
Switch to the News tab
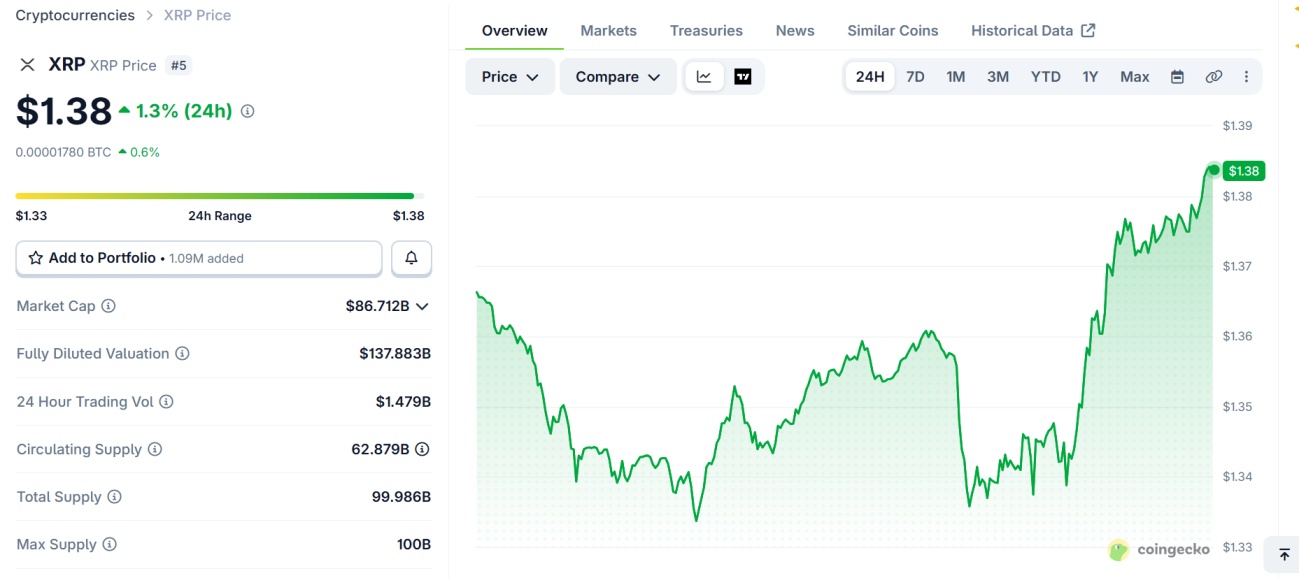pos(795,31)
